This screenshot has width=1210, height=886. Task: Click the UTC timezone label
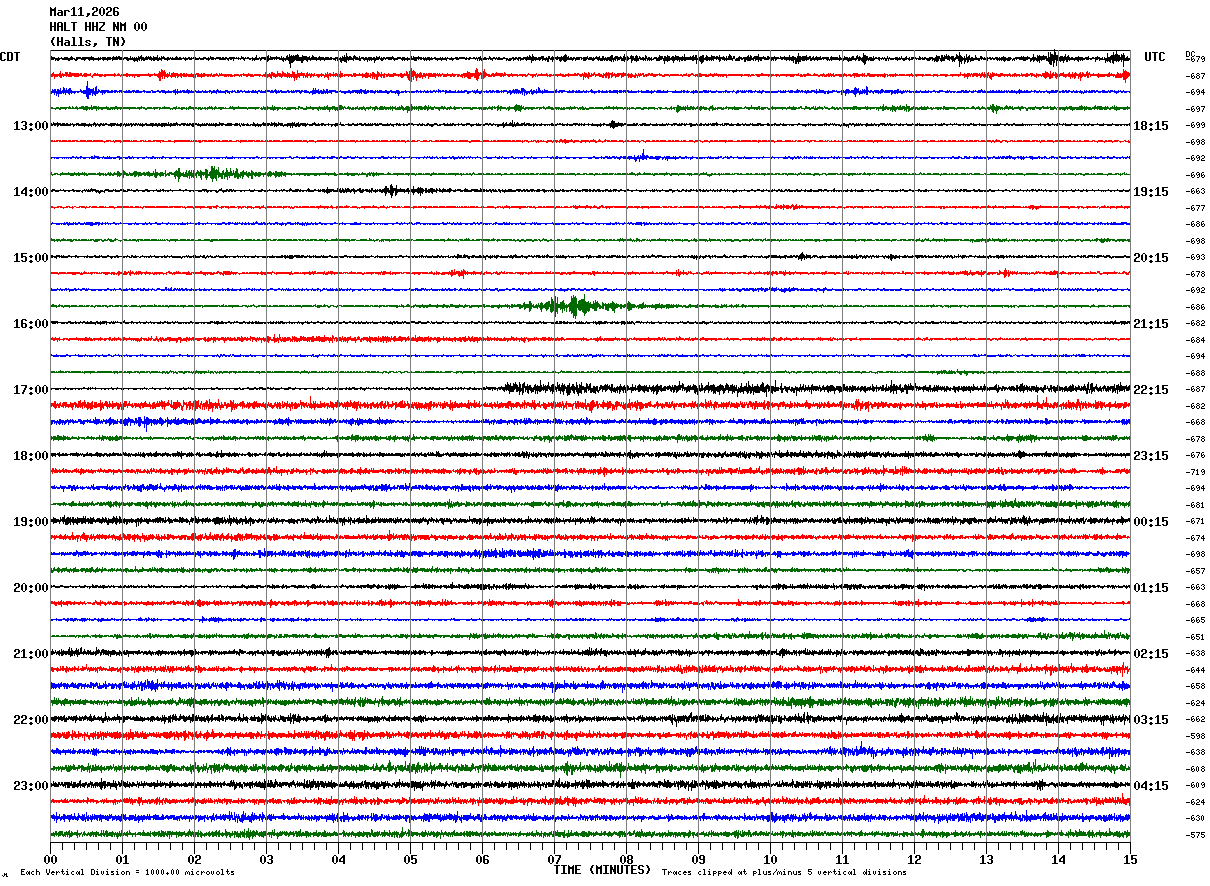click(1155, 57)
